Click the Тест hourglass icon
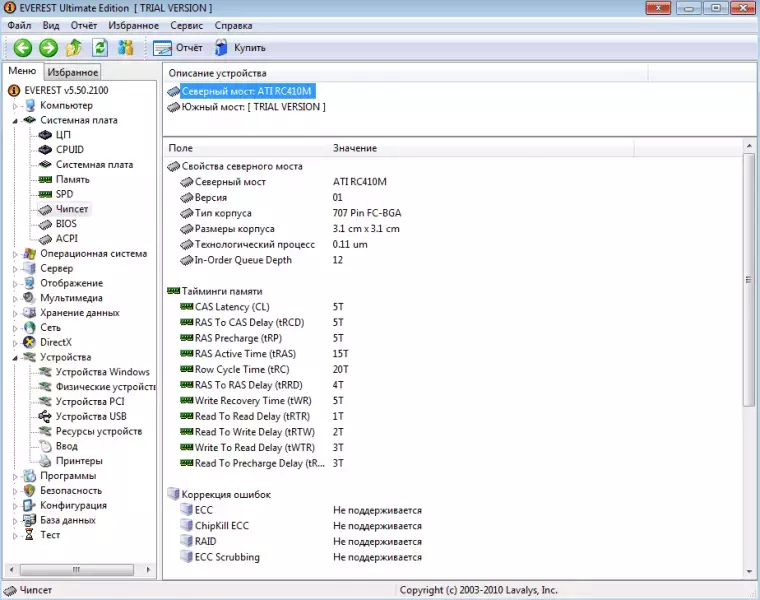Screen dimensions: 760x600 click(30, 535)
